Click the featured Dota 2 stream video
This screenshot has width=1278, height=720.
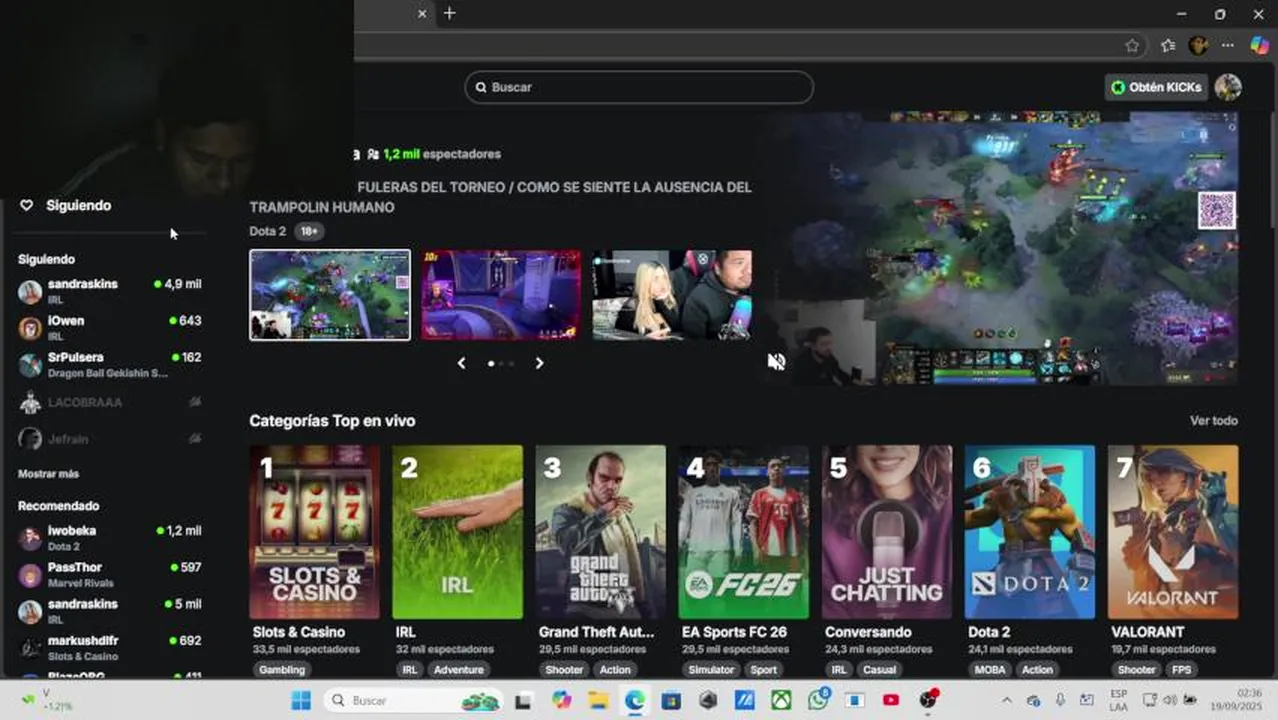[x=1005, y=248]
